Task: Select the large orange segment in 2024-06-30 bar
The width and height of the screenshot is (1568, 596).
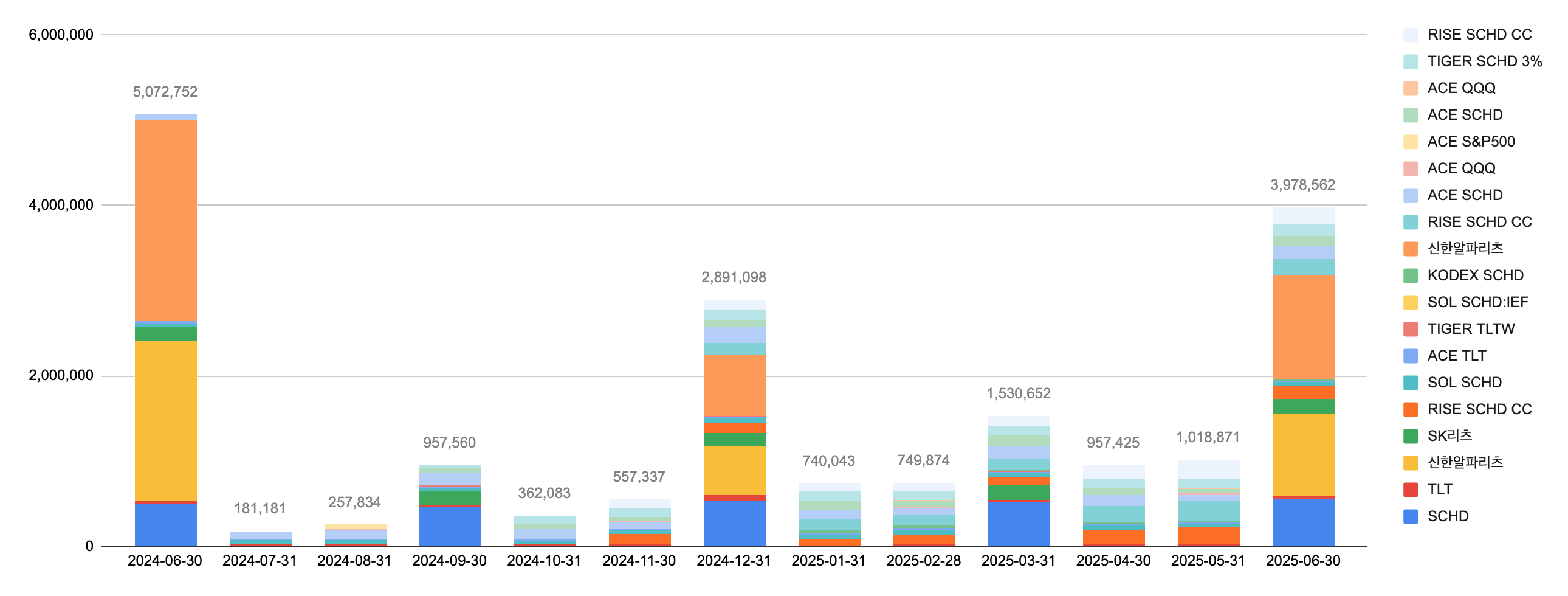Action: tap(165, 220)
